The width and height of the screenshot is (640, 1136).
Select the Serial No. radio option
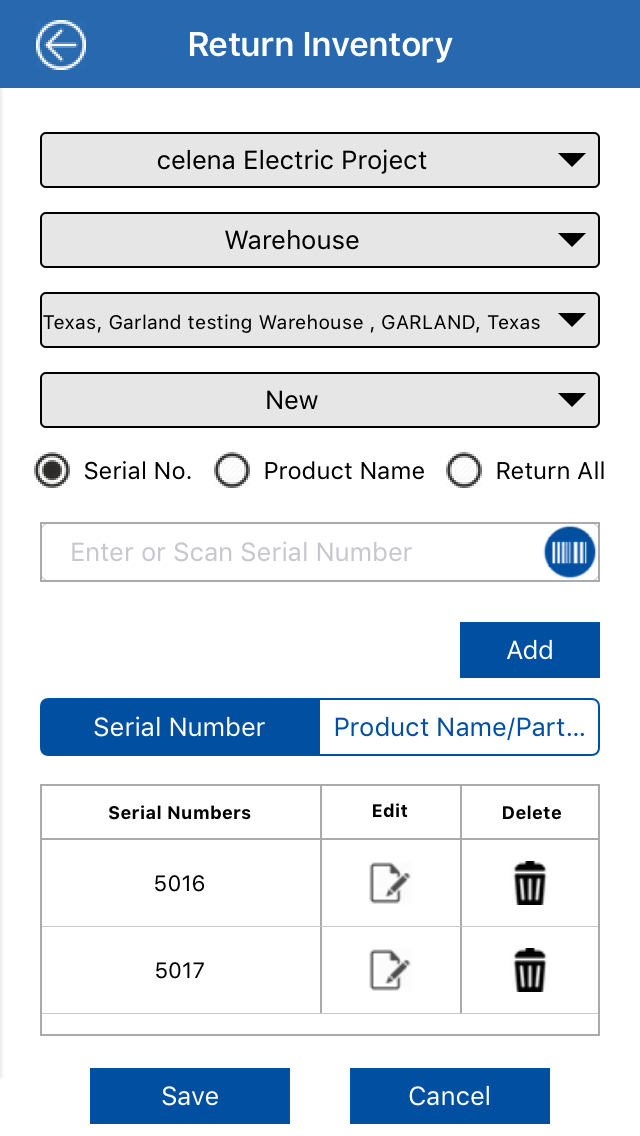[52, 471]
